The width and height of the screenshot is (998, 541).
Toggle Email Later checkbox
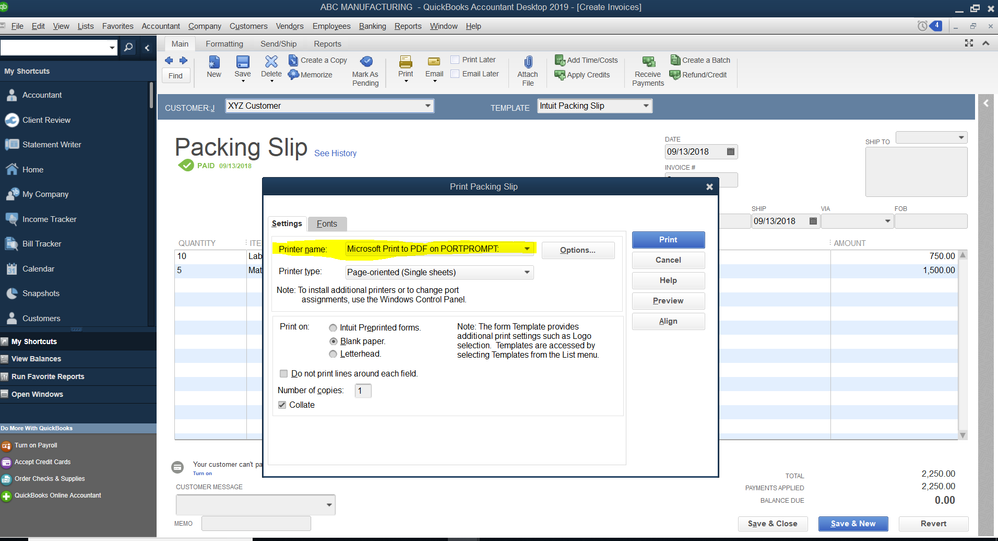click(455, 74)
